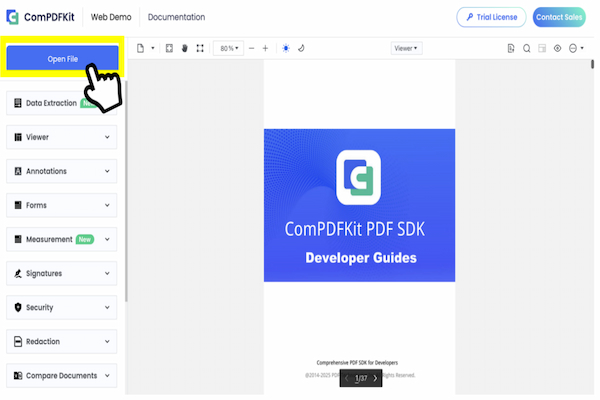The width and height of the screenshot is (600, 400).
Task: Click the Annotations section icon
Action: click(x=18, y=171)
